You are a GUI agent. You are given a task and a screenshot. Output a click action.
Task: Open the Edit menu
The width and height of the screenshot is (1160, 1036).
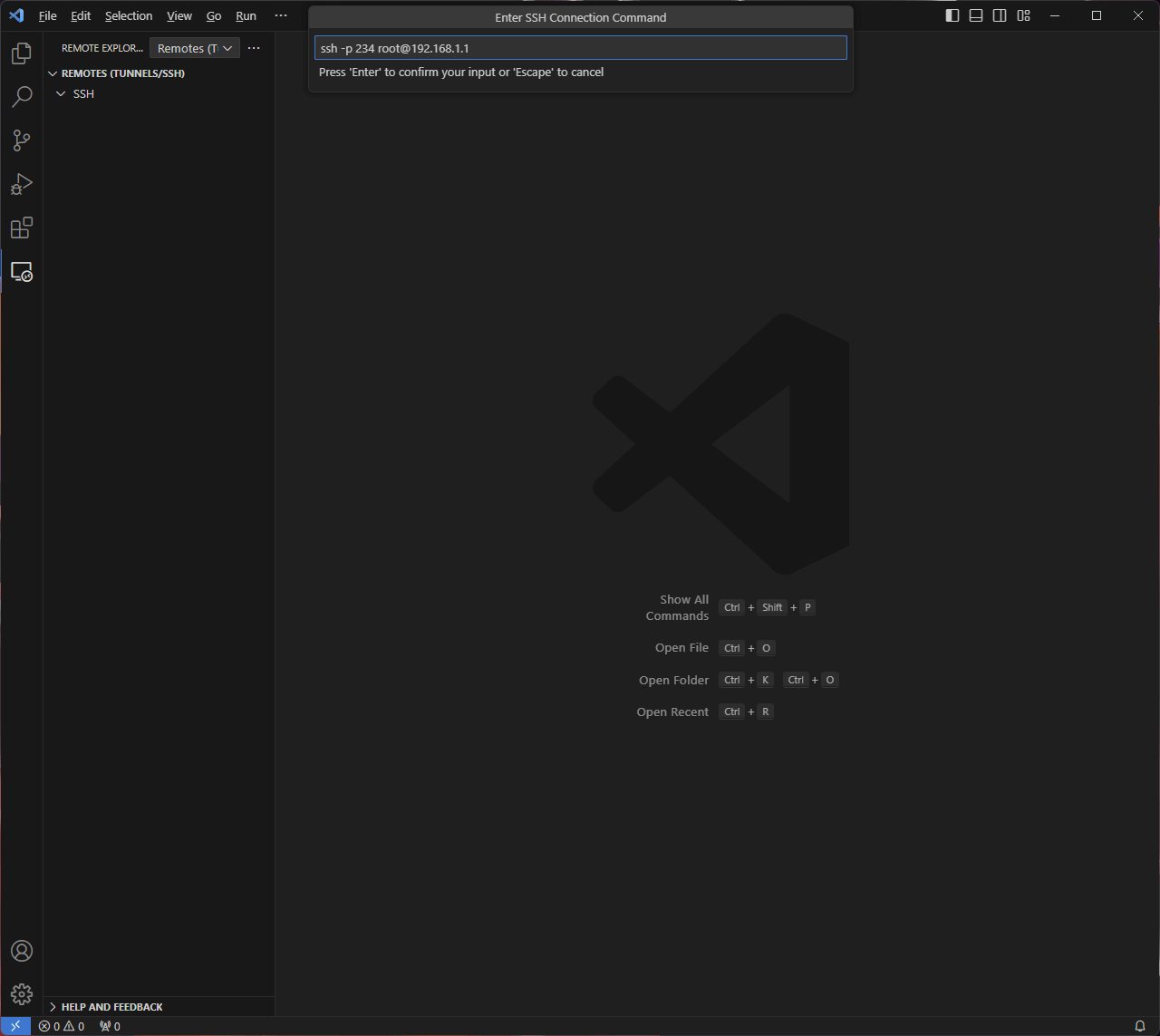pyautogui.click(x=81, y=16)
